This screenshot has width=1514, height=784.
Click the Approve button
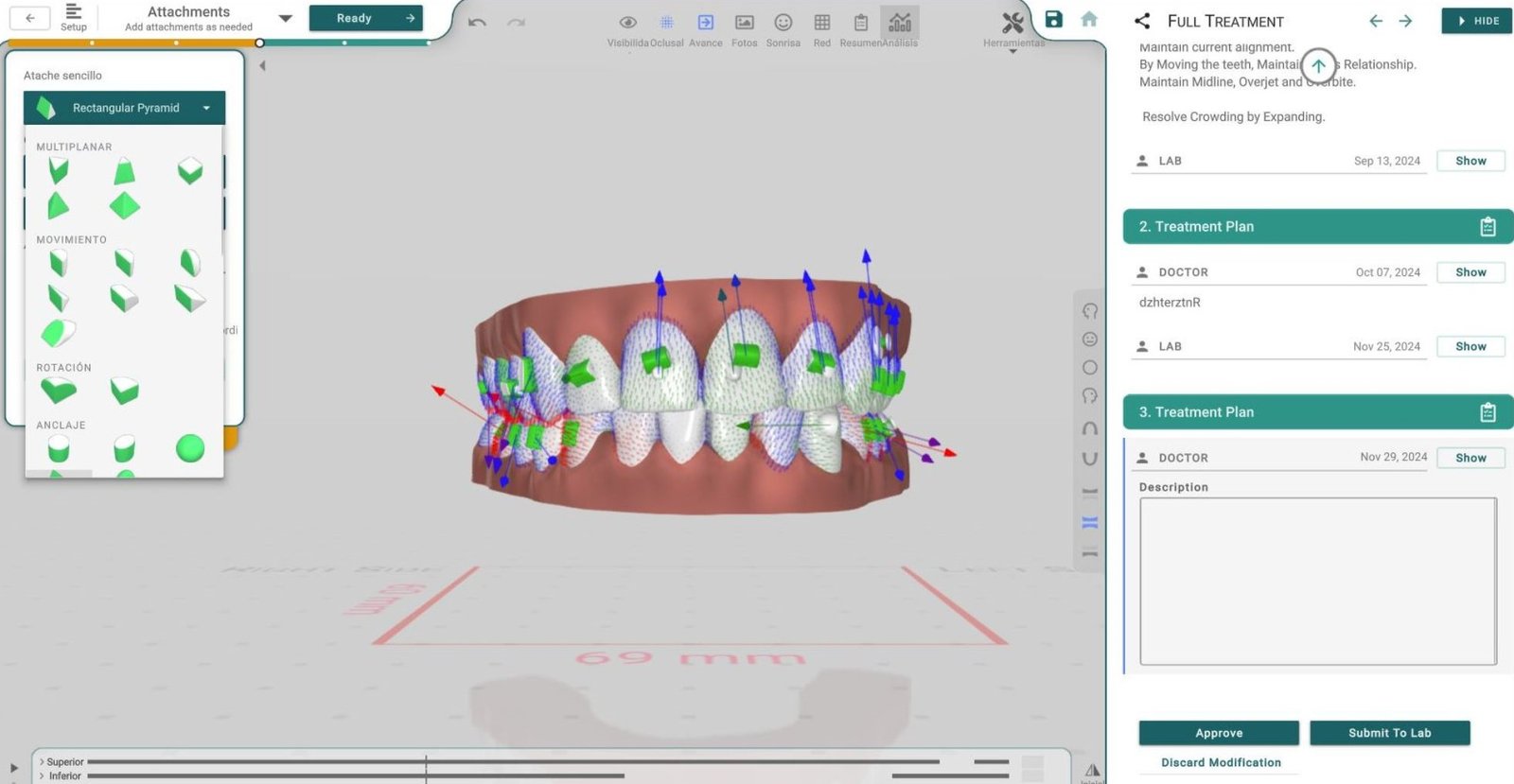click(1219, 733)
